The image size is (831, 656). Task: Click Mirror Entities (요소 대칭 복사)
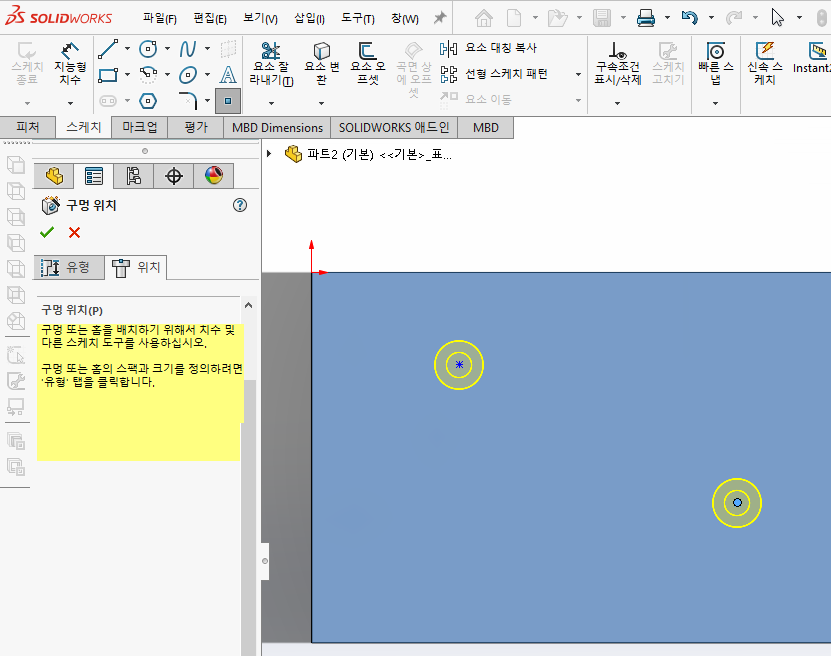pyautogui.click(x=488, y=48)
